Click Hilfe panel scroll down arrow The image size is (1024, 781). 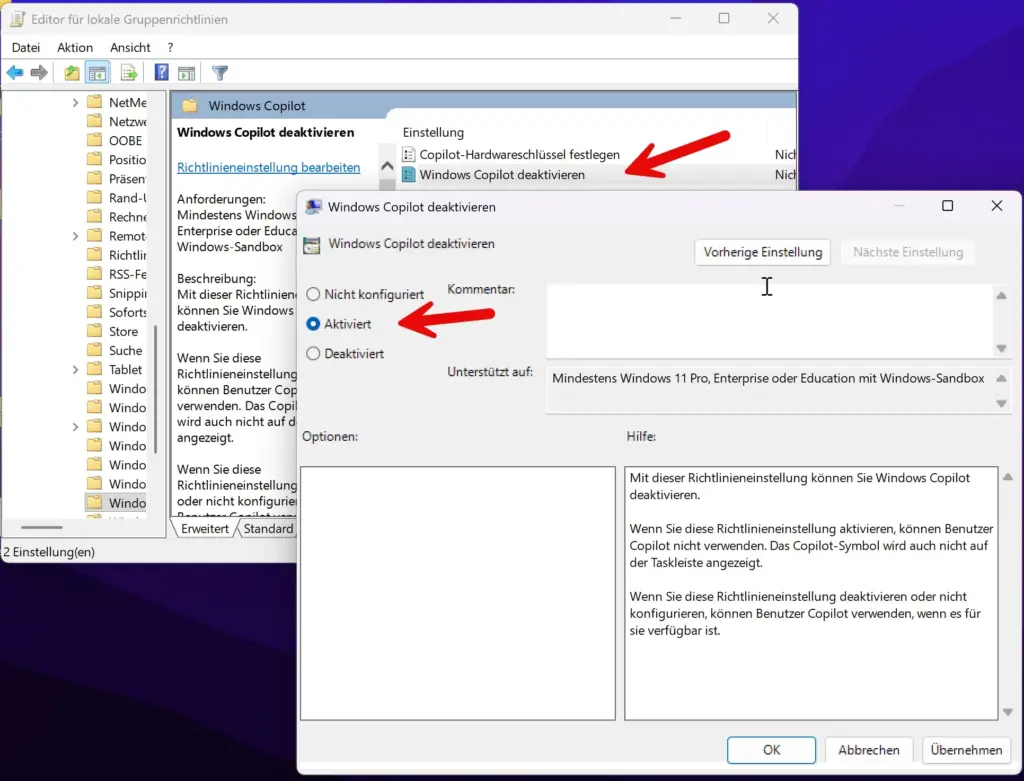pyautogui.click(x=1008, y=712)
